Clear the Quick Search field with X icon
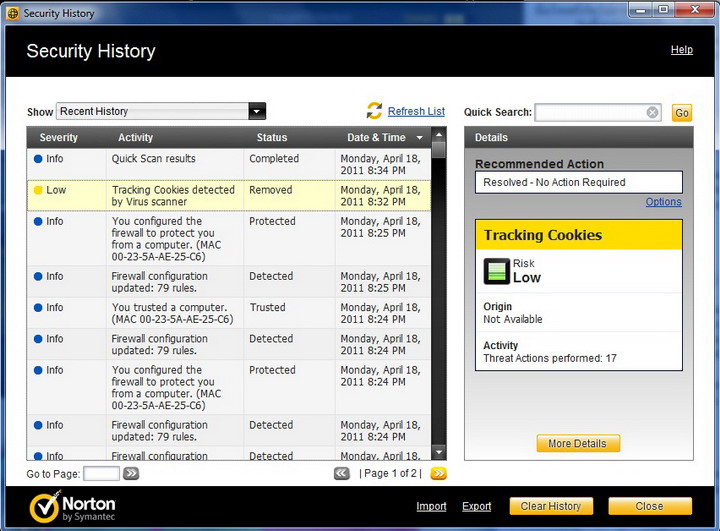 coord(652,112)
